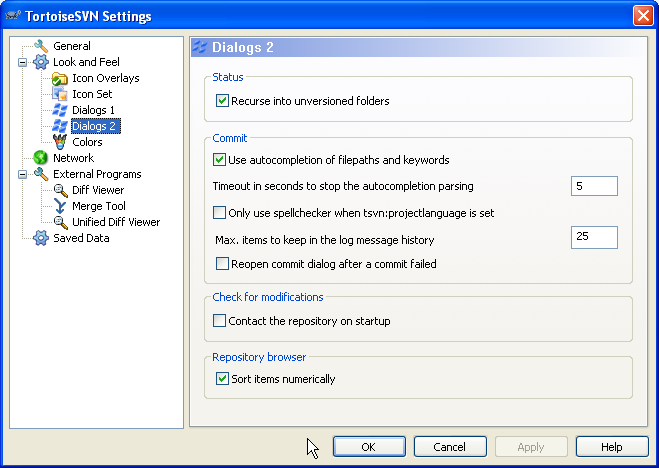Click the OK button
Screen dimensions: 659x468
tap(369, 447)
